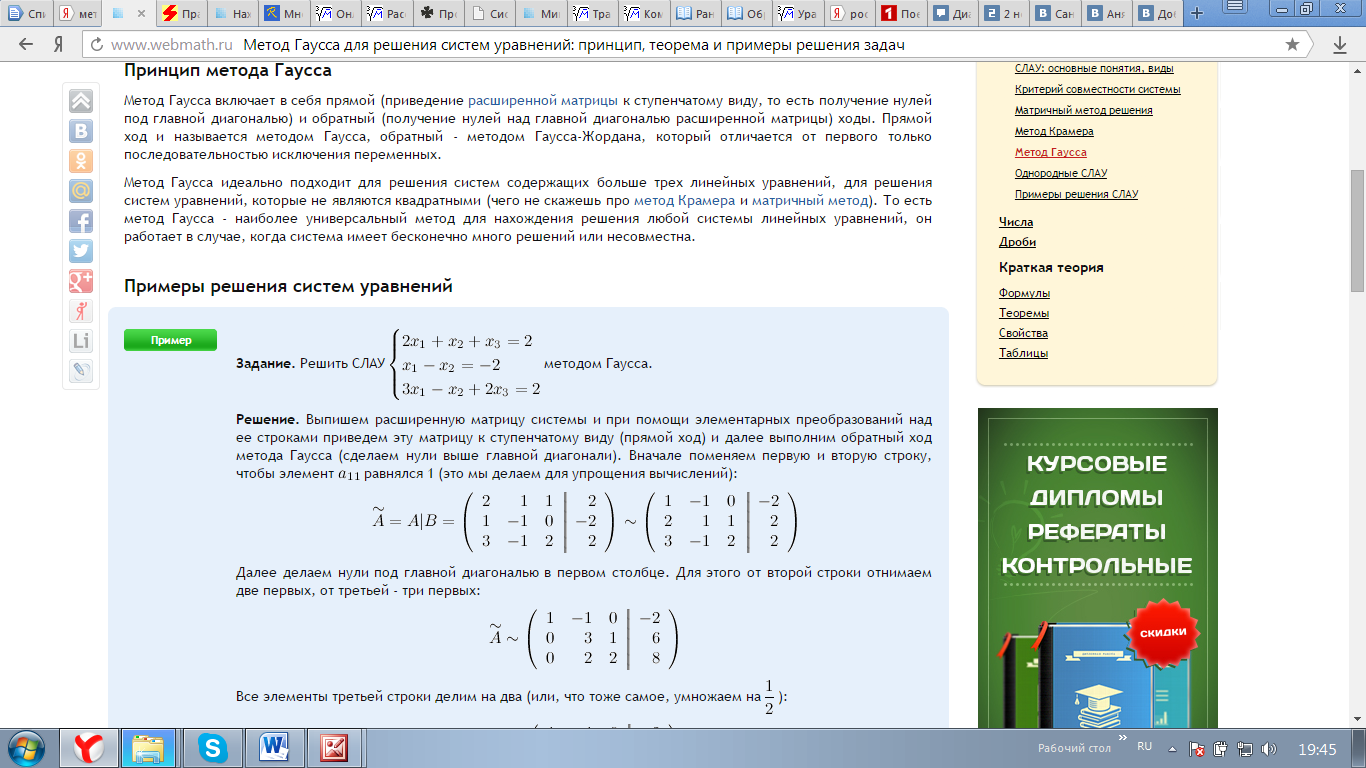Share page via VKontakte sidebar icon

click(81, 131)
